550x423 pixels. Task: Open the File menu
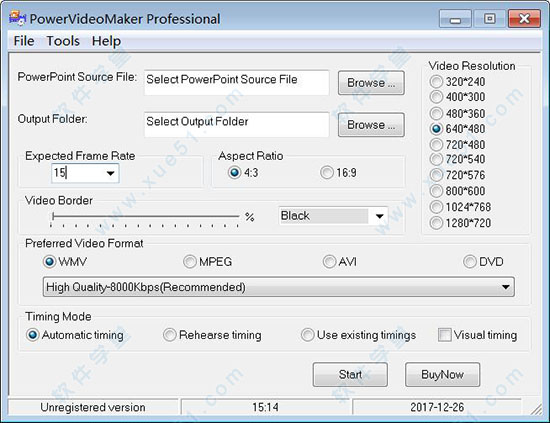click(24, 41)
